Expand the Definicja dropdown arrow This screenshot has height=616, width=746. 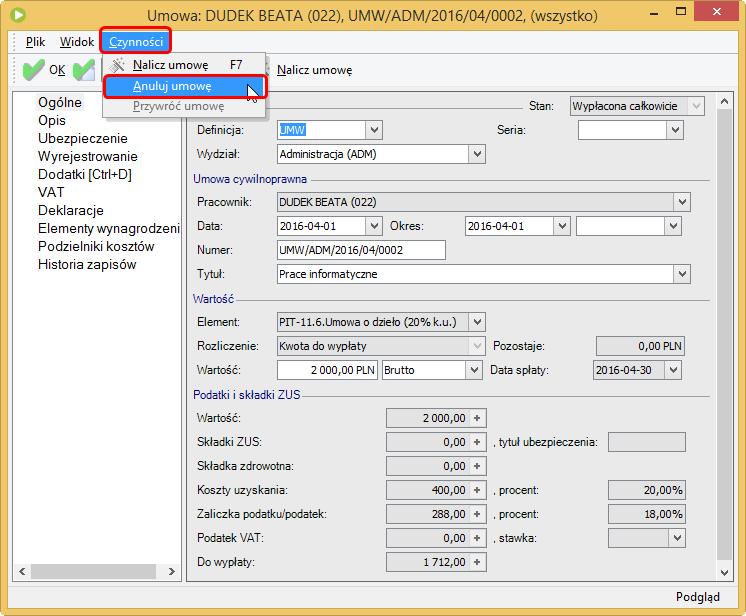coord(374,130)
